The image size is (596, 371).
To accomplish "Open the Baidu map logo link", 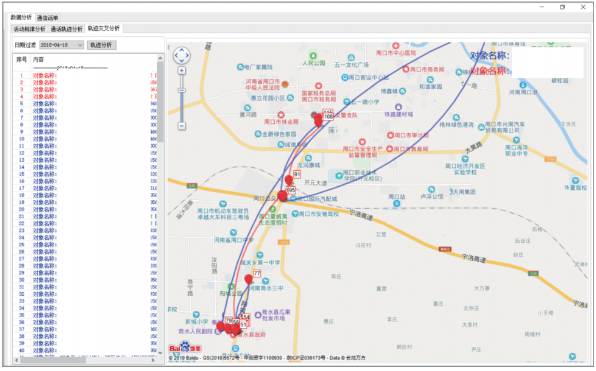I will click(x=185, y=348).
